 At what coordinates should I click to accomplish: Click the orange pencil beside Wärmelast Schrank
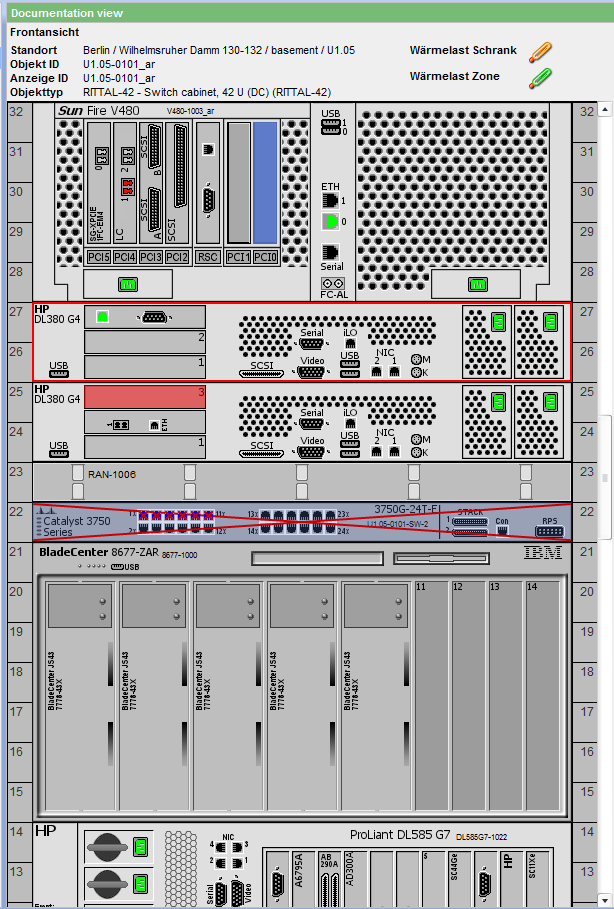540,51
